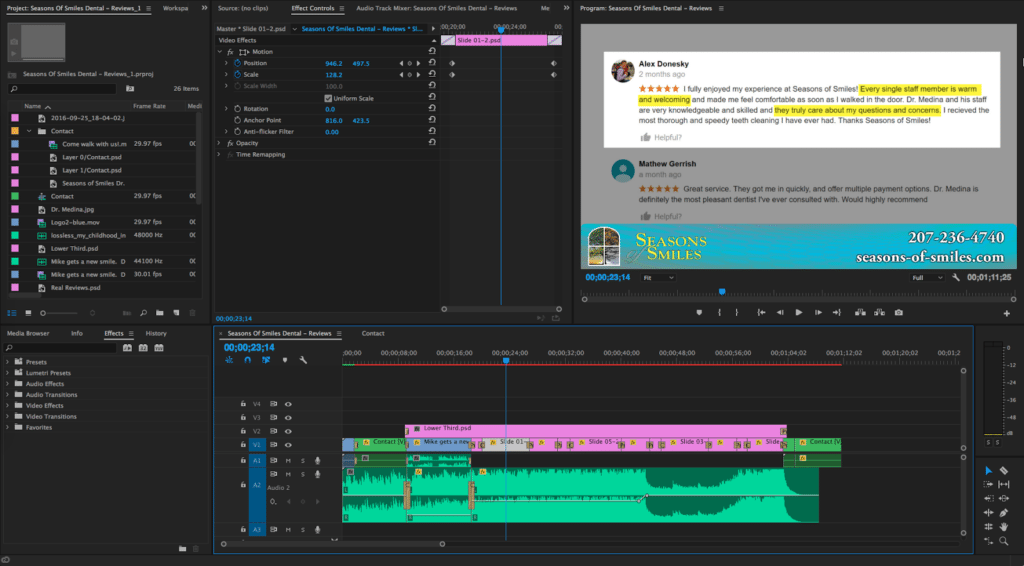Screen dimensions: 1024x566
Task: Click Mark Out bracket button
Action: (737, 313)
